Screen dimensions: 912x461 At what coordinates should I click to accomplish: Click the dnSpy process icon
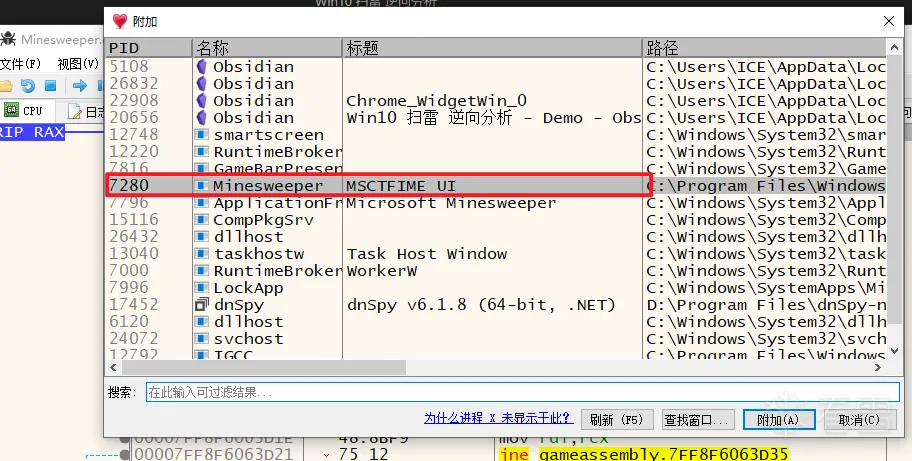point(201,304)
